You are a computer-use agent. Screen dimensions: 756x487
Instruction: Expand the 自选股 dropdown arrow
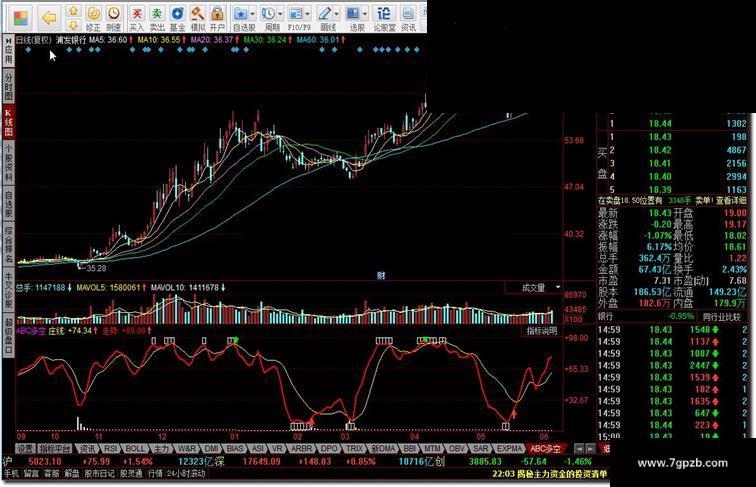pos(252,14)
